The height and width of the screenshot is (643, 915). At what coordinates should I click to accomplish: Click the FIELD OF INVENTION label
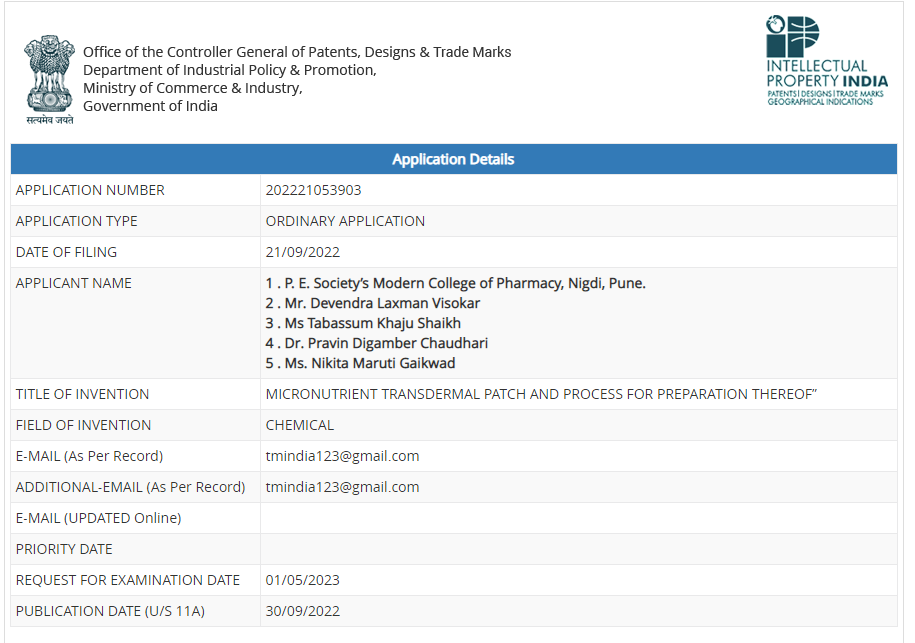click(83, 425)
